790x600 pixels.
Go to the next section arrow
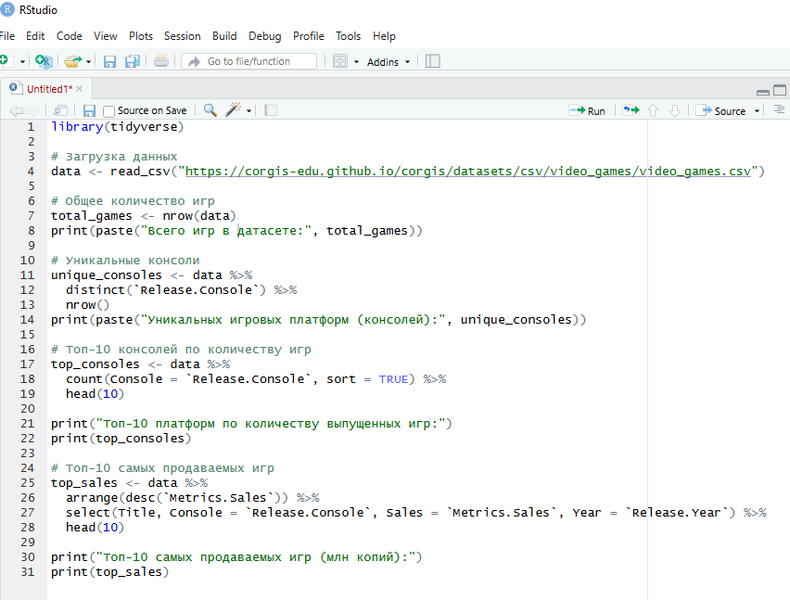(675, 110)
